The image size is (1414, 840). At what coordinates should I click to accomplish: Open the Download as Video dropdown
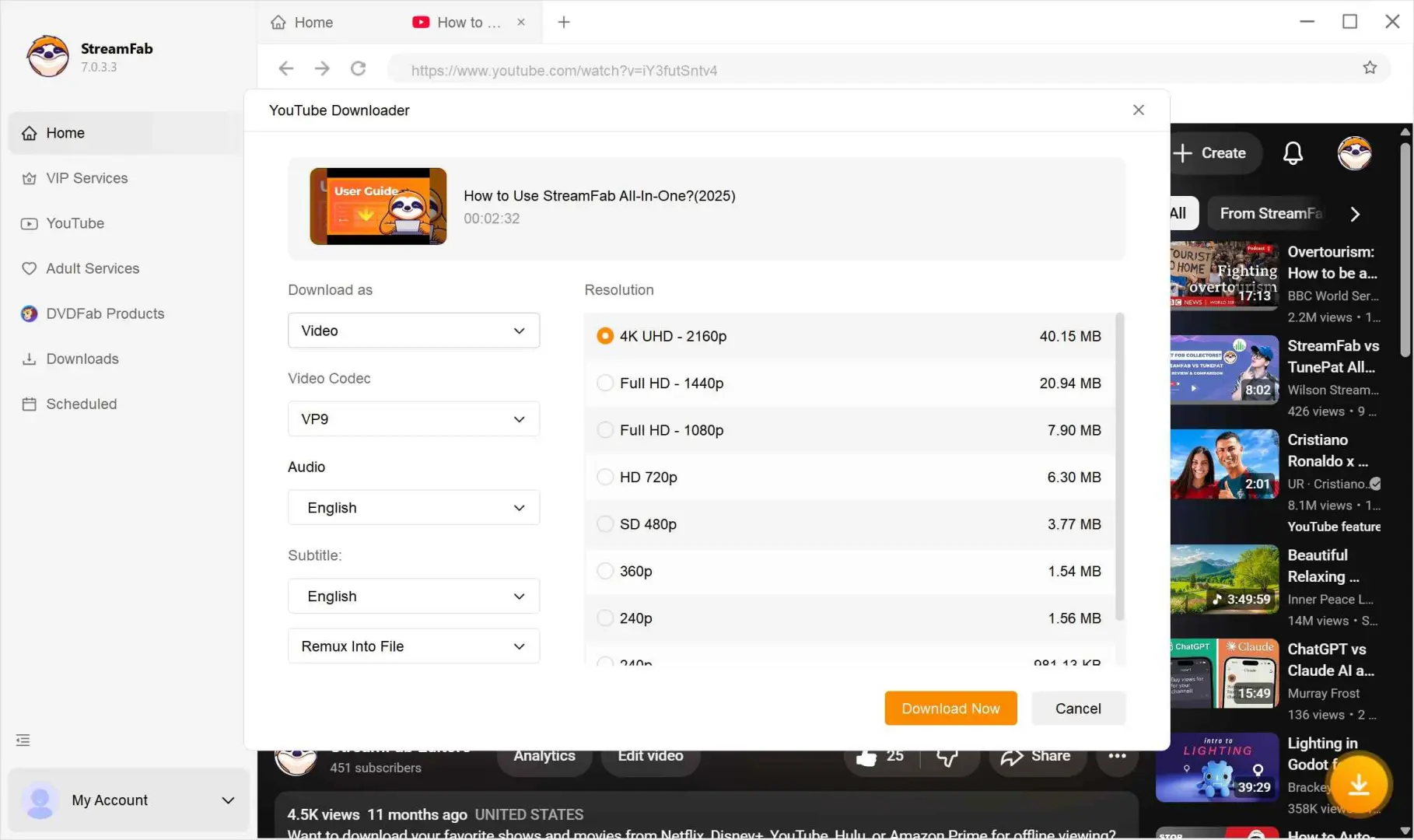414,331
